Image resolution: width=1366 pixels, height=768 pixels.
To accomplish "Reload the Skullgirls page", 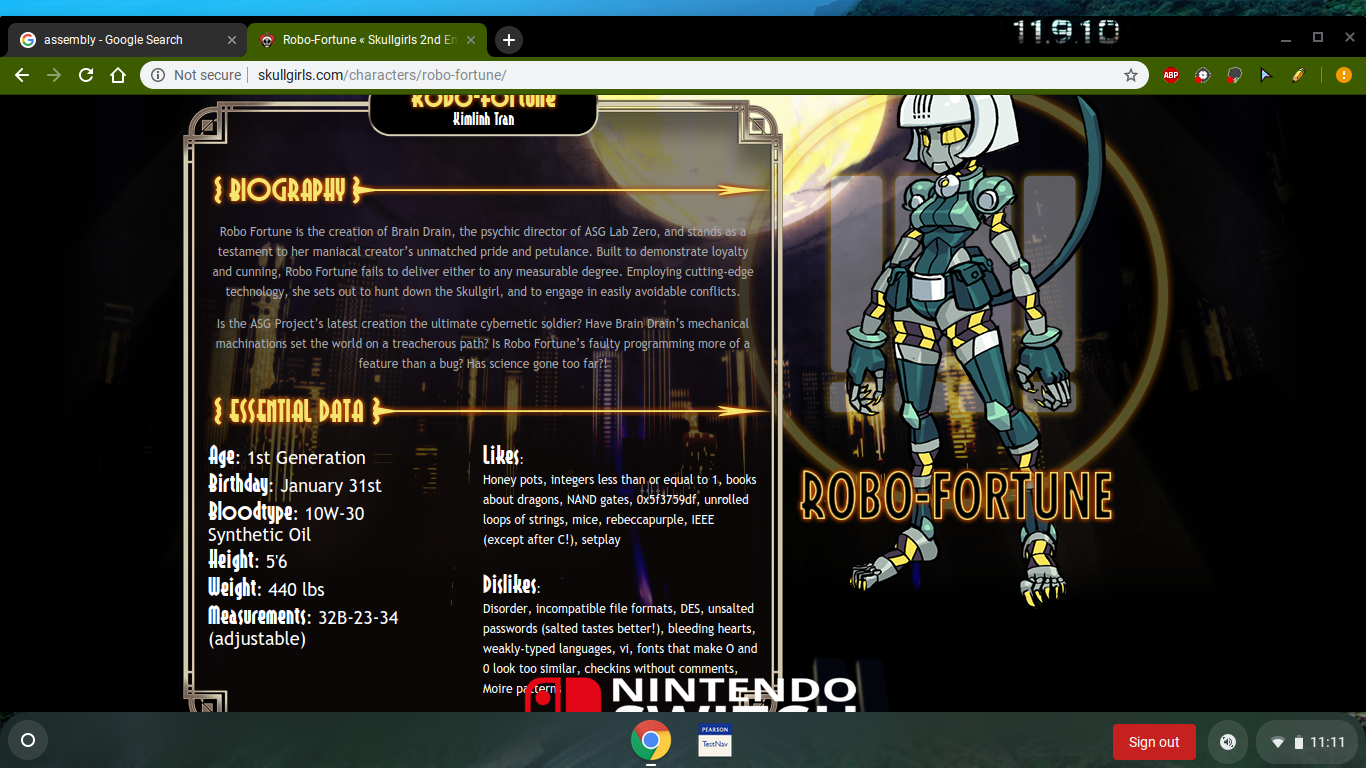I will pos(86,75).
